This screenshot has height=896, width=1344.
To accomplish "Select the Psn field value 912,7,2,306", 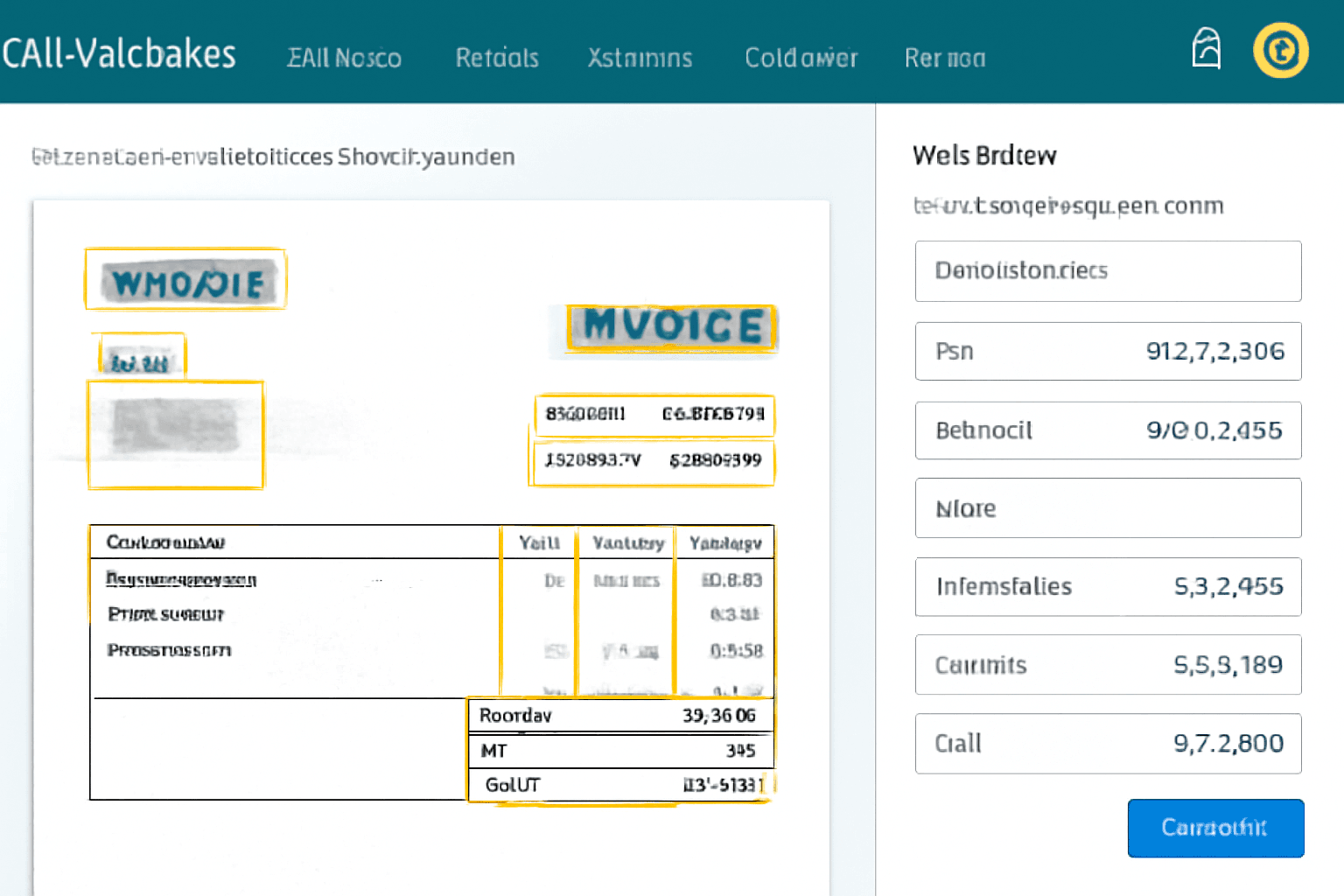I will (x=1108, y=351).
